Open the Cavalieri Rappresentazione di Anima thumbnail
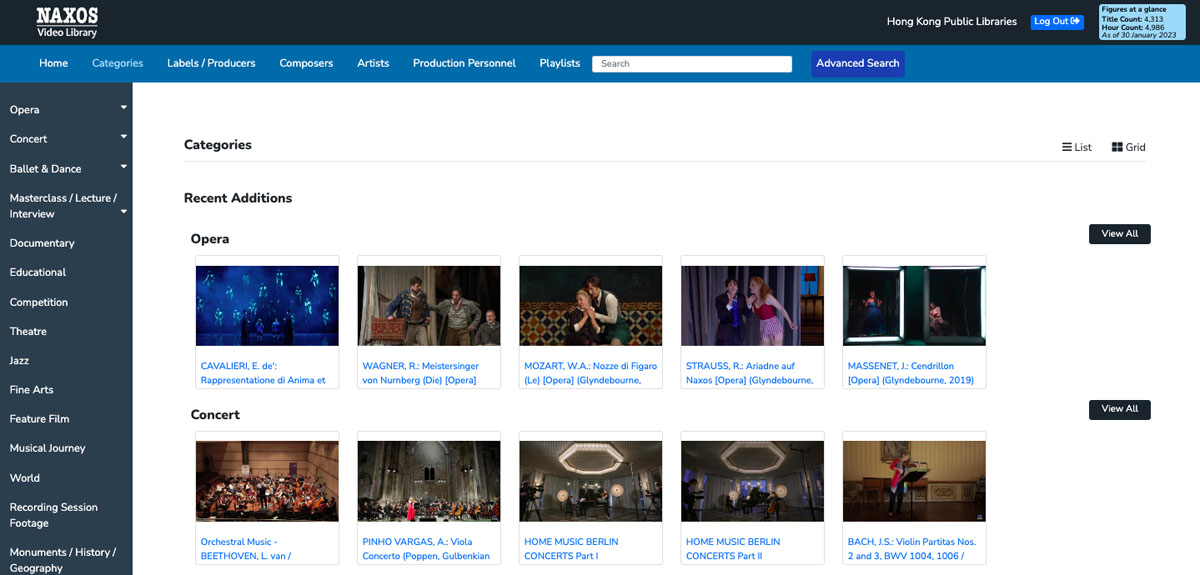Screen dimensions: 1200x575 click(267, 306)
